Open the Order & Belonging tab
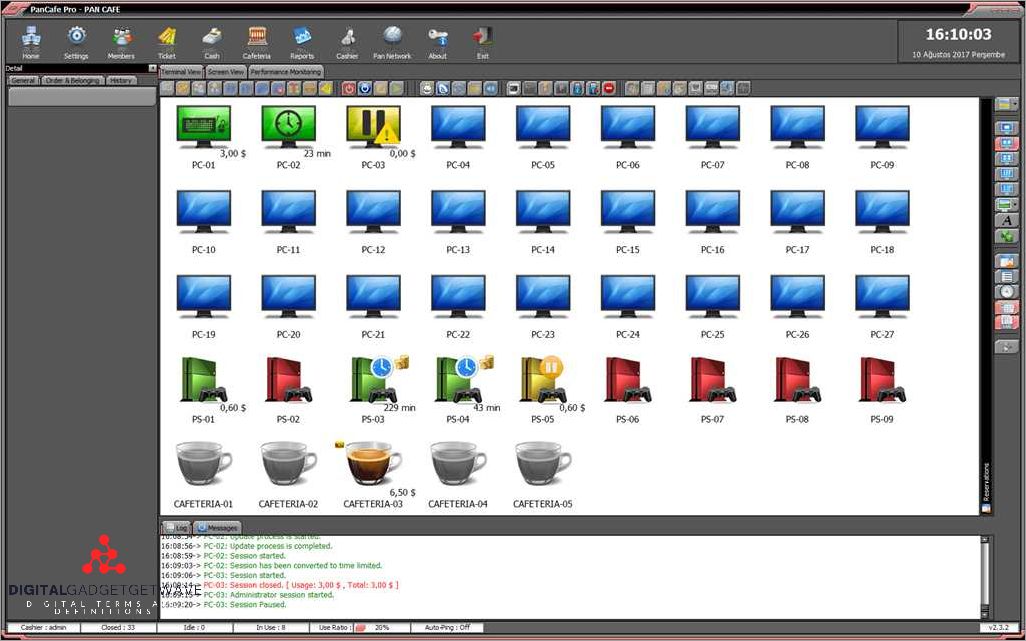 72,80
